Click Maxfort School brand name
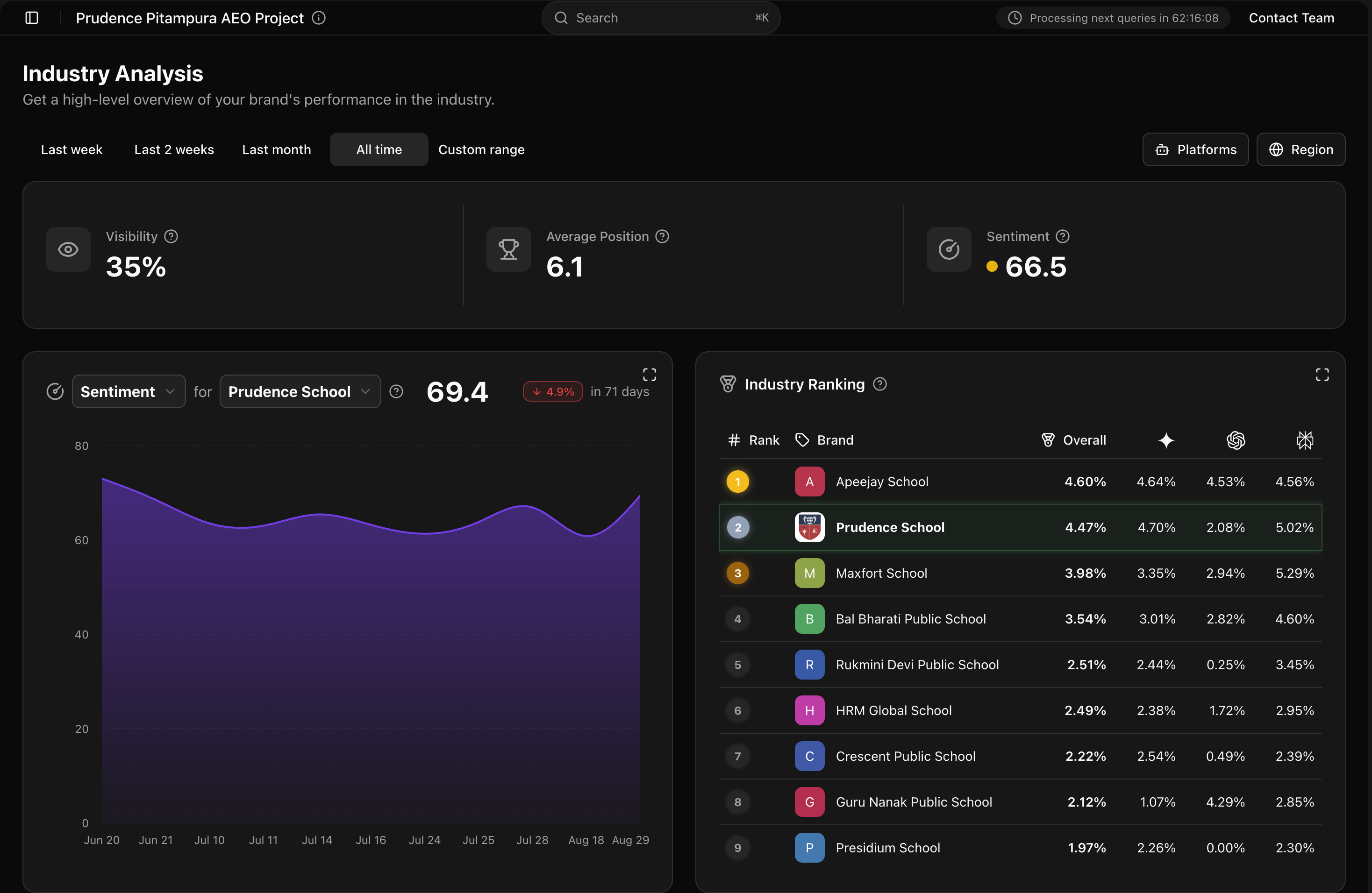Image resolution: width=1372 pixels, height=893 pixels. pyautogui.click(x=881, y=573)
